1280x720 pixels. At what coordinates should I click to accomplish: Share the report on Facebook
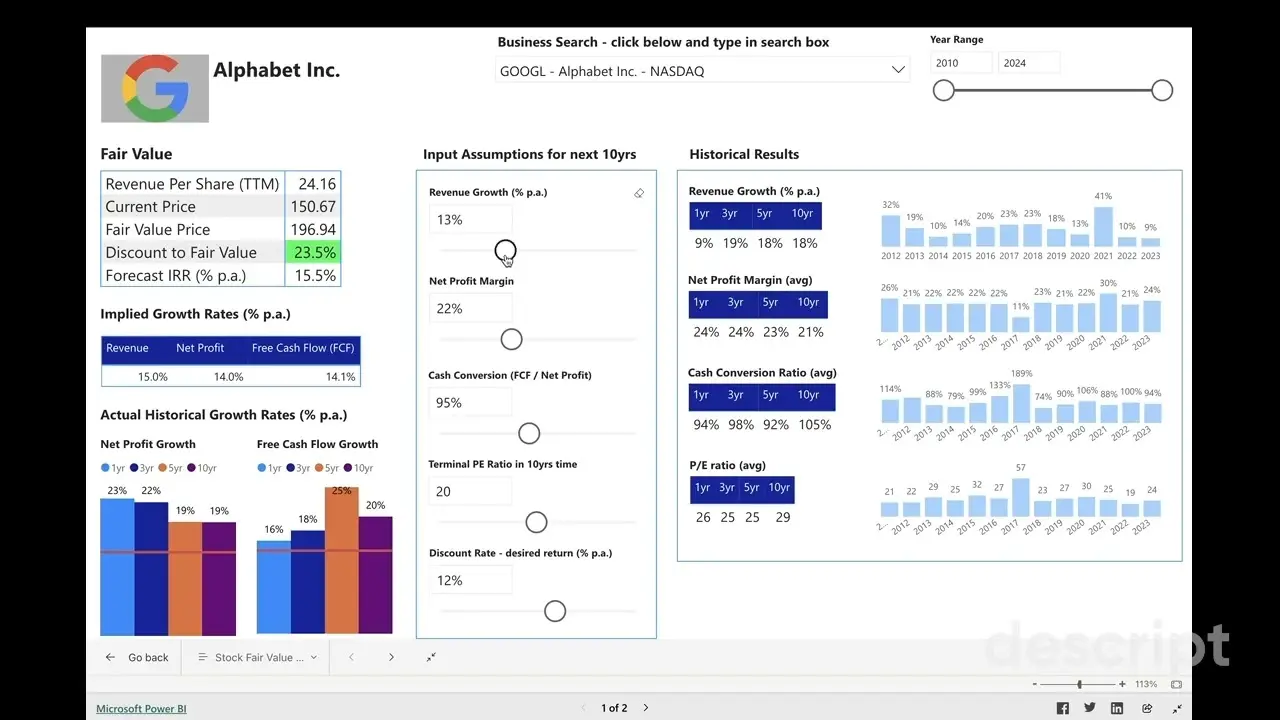coord(1062,708)
